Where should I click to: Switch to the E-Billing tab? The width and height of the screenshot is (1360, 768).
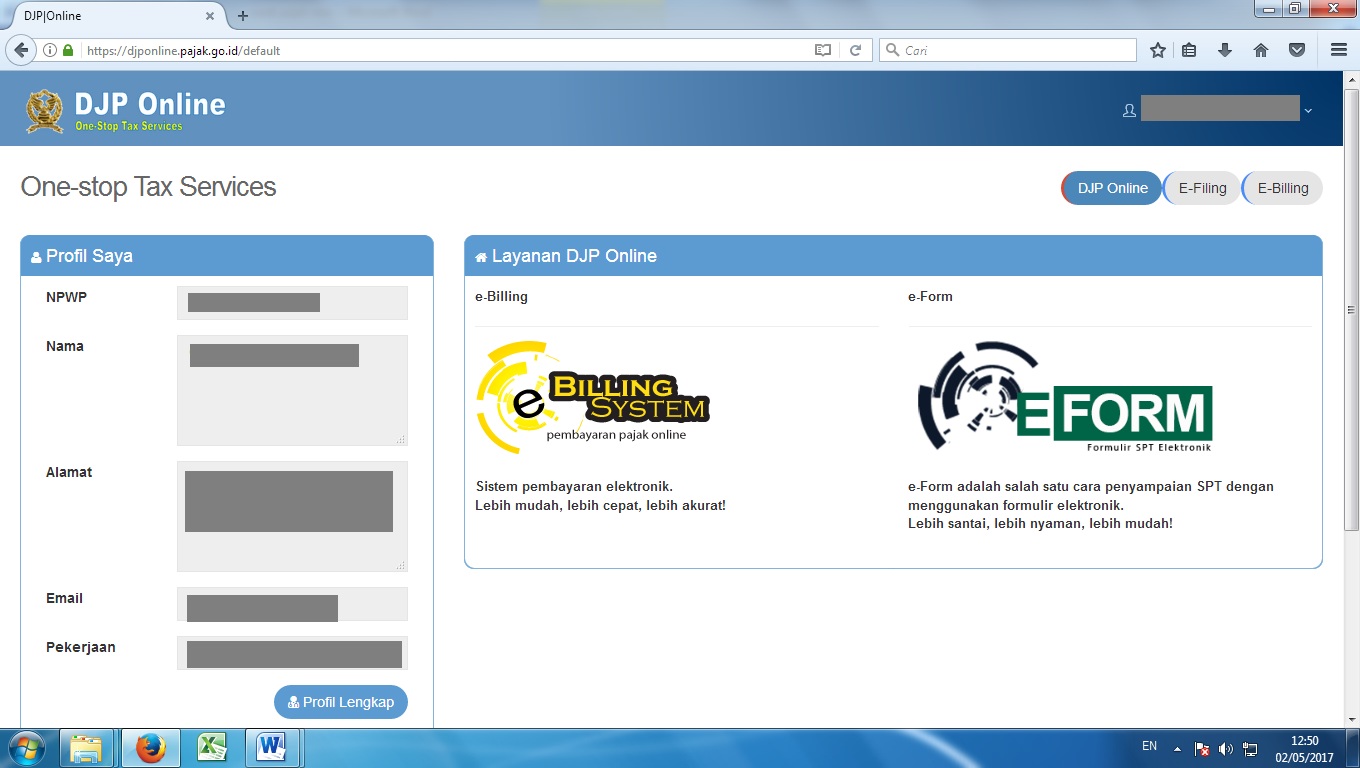click(1283, 188)
